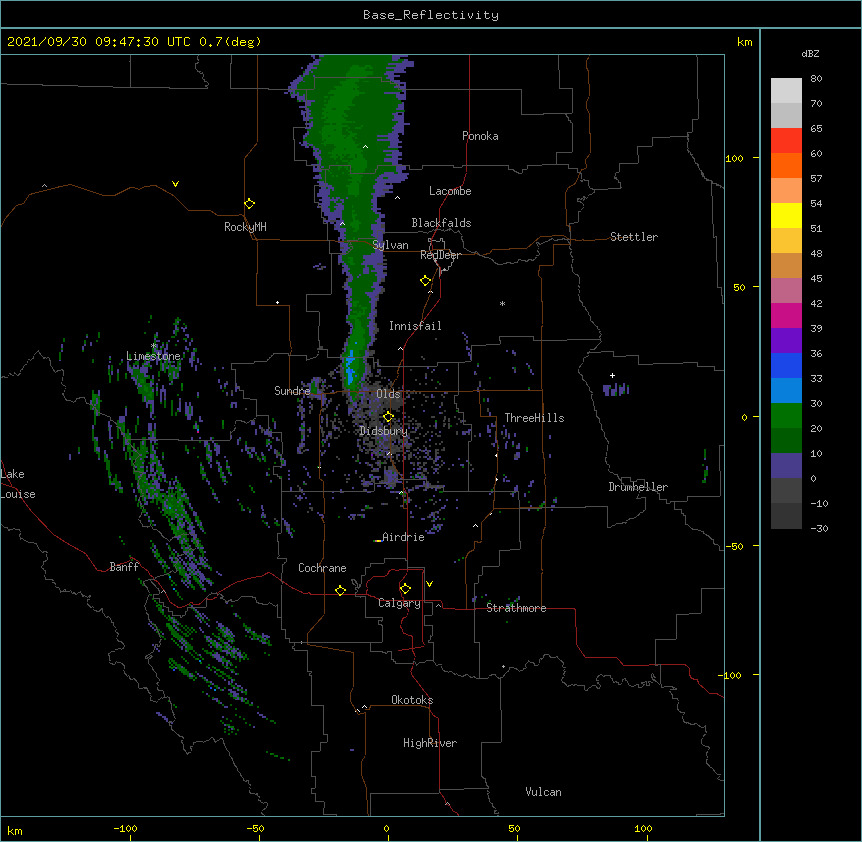Click the Limestone label
Viewport: 862px width, 842px height.
(x=153, y=356)
